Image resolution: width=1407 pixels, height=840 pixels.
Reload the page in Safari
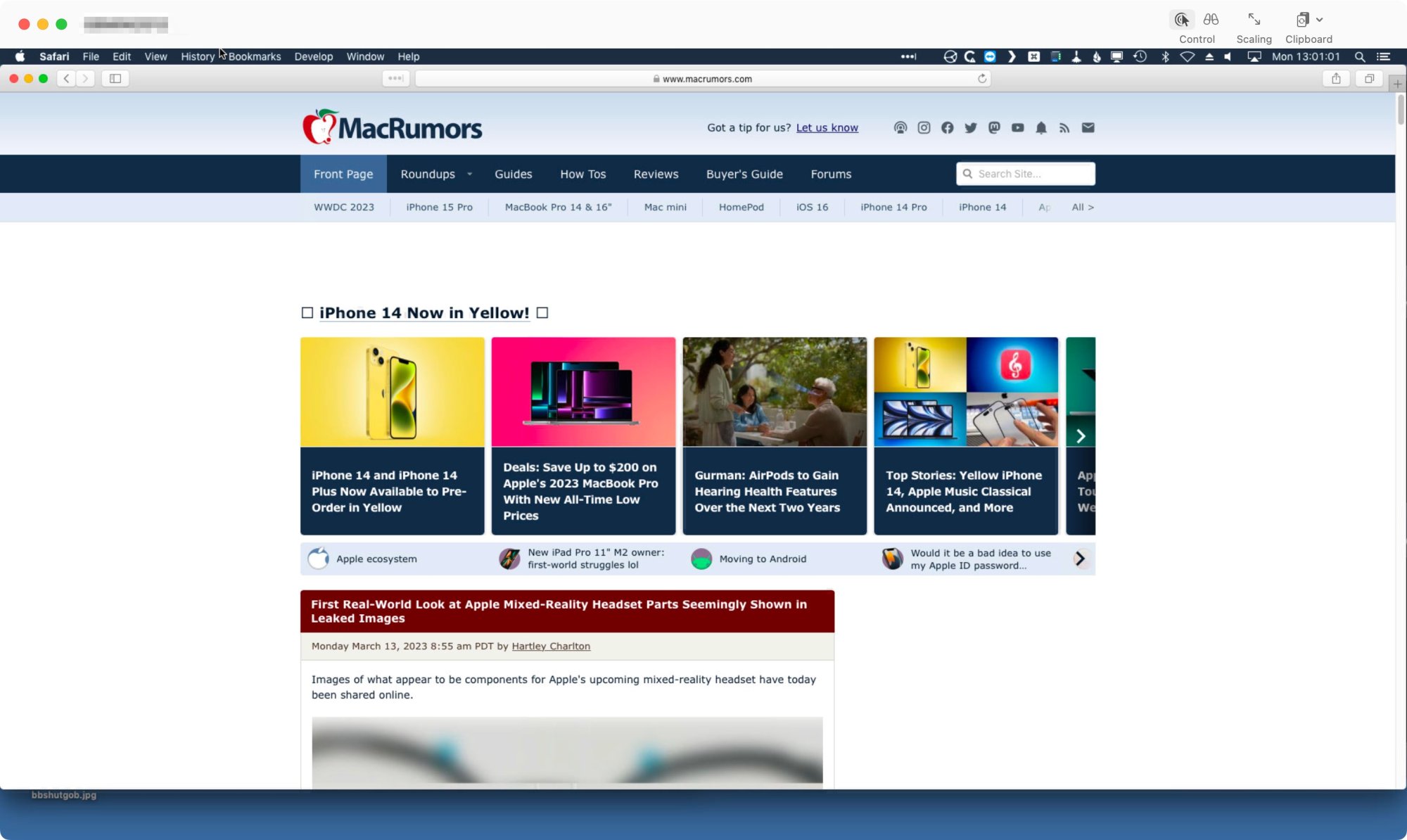(982, 79)
